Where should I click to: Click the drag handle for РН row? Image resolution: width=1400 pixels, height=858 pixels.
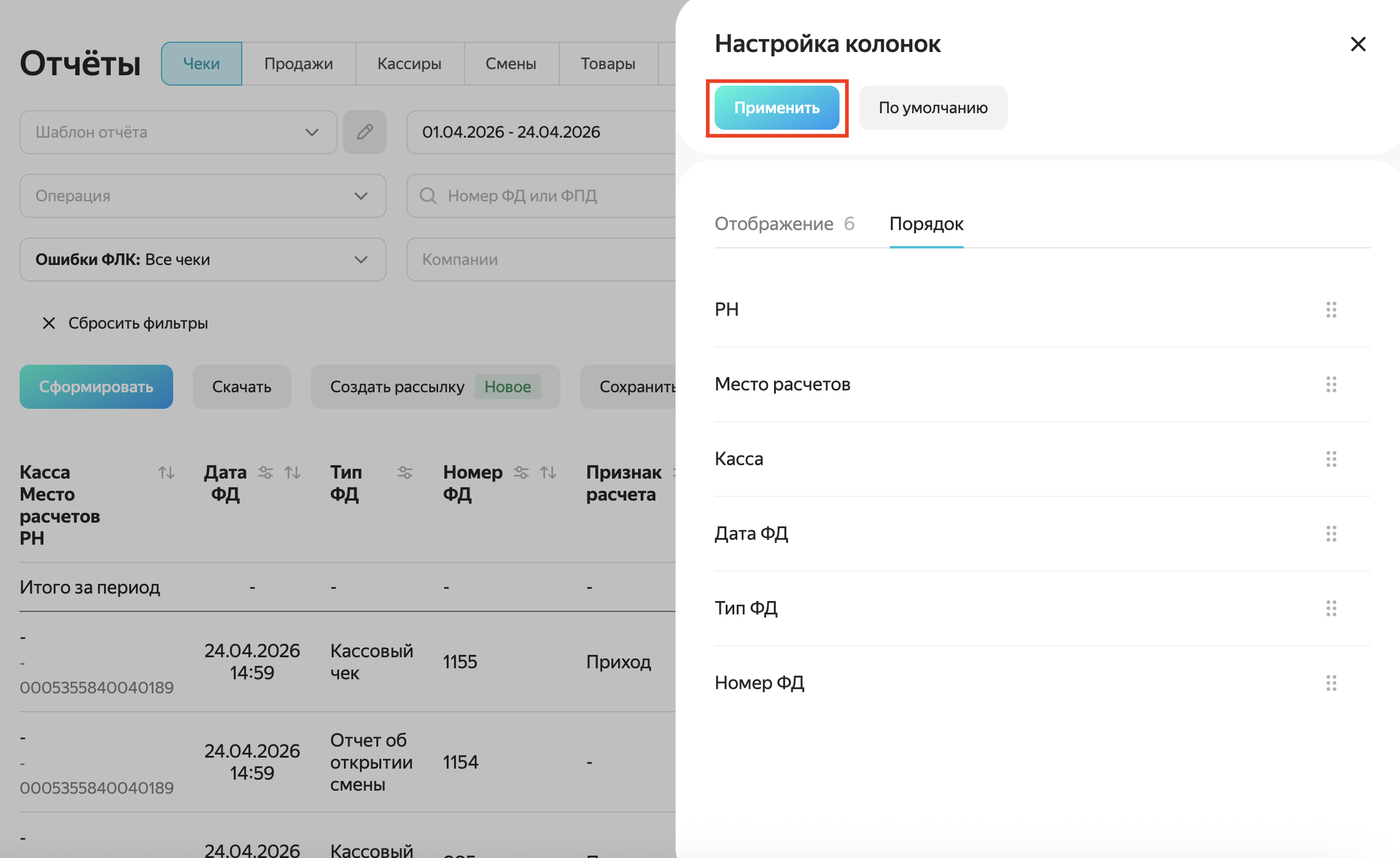click(x=1331, y=310)
